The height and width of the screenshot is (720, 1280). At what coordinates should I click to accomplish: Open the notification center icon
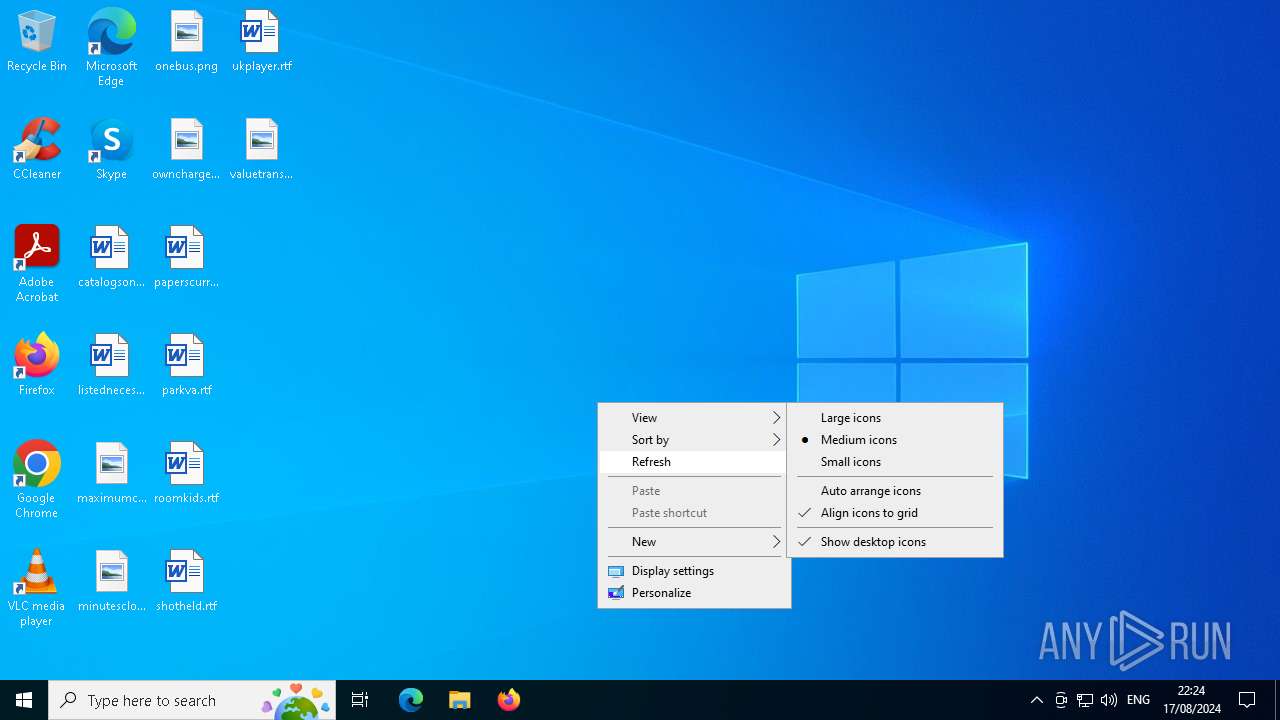pos(1247,700)
